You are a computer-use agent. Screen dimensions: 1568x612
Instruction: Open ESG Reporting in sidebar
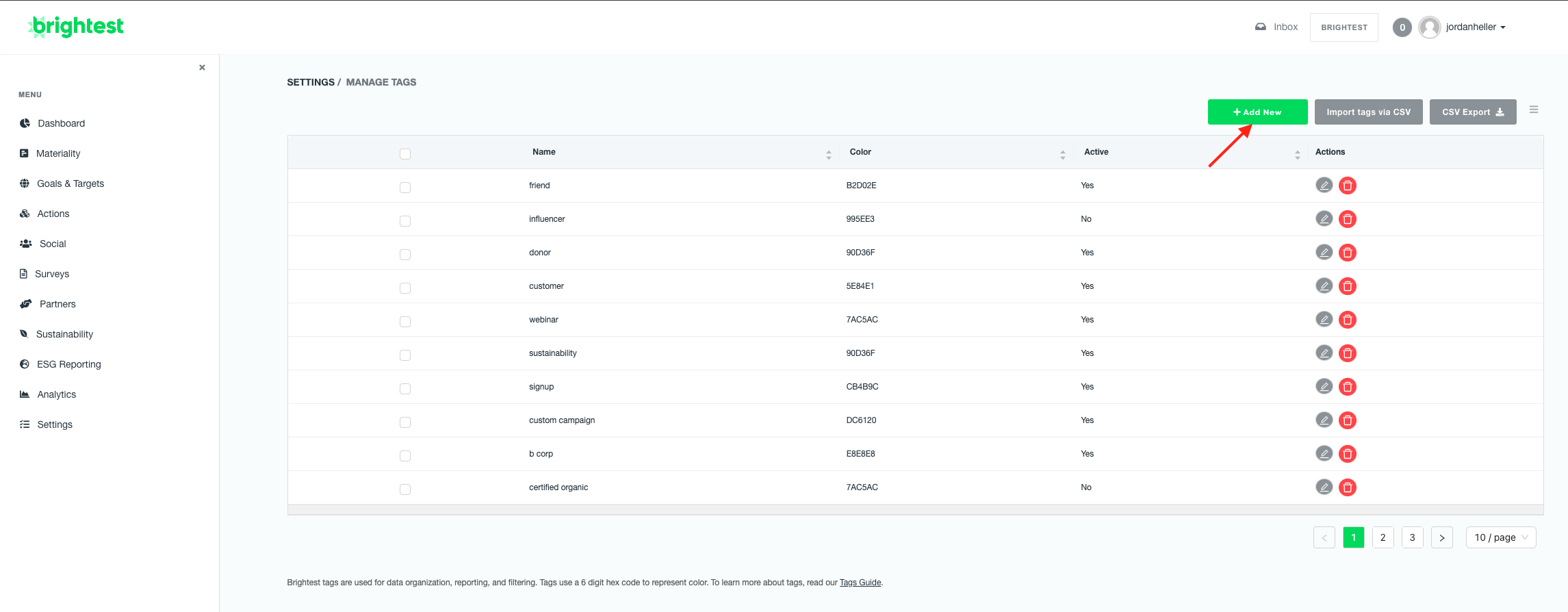68,364
